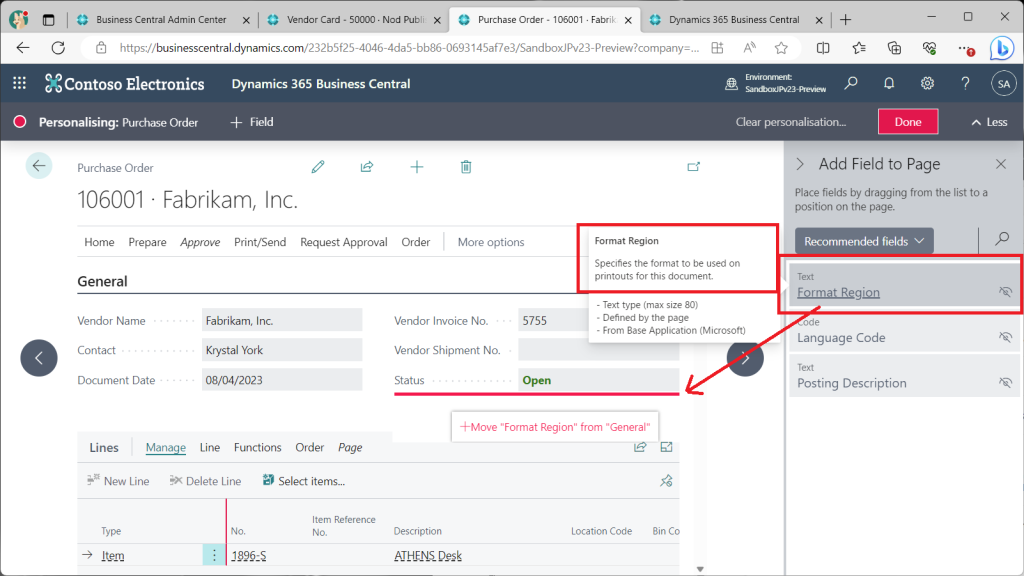Click the browser refresh button
Viewport: 1024px width, 576px height.
[58, 48]
